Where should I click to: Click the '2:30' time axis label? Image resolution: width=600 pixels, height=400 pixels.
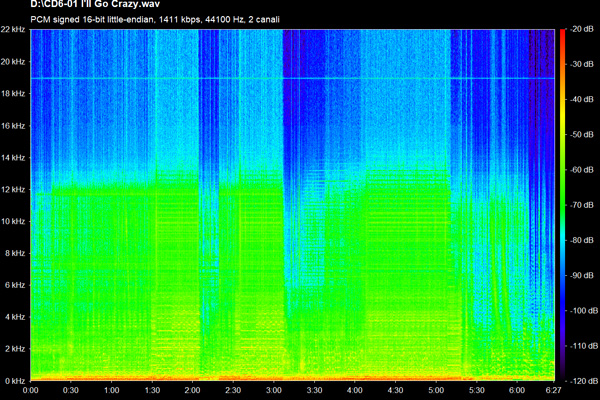pyautogui.click(x=233, y=390)
